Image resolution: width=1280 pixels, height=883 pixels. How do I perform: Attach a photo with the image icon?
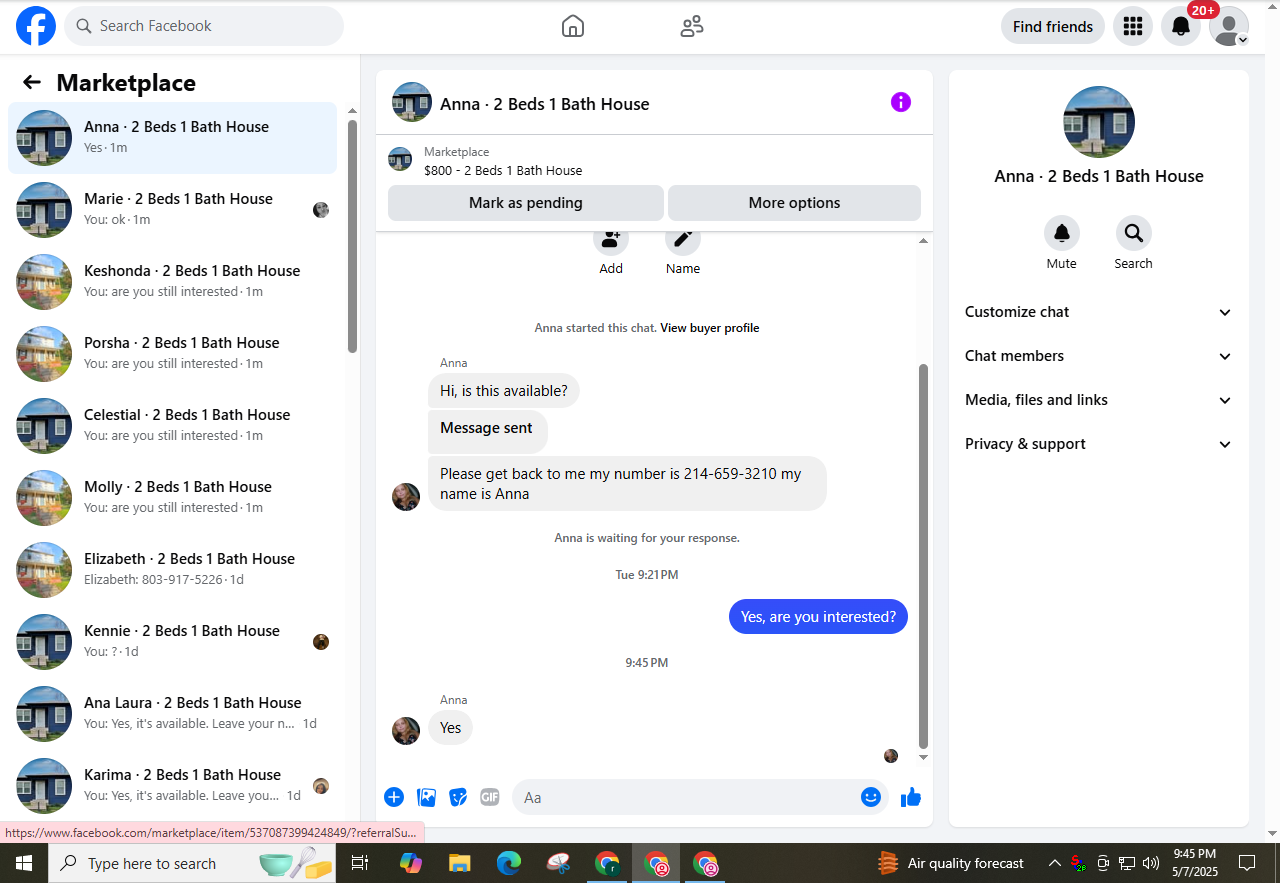[427, 797]
